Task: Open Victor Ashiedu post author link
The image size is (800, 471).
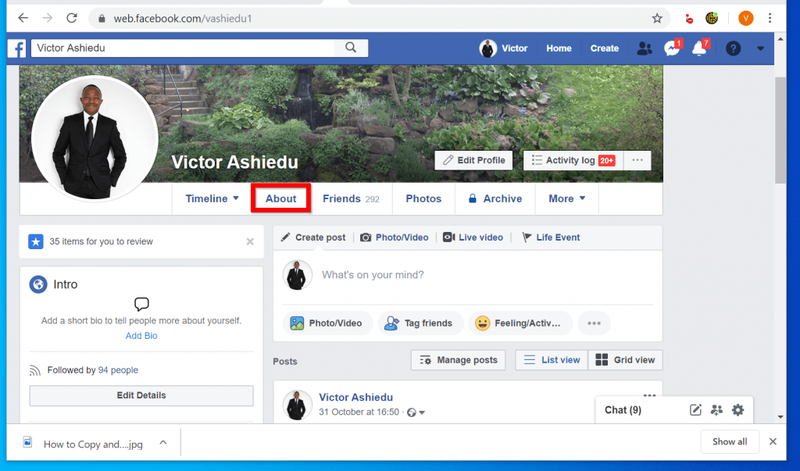Action: click(x=356, y=398)
